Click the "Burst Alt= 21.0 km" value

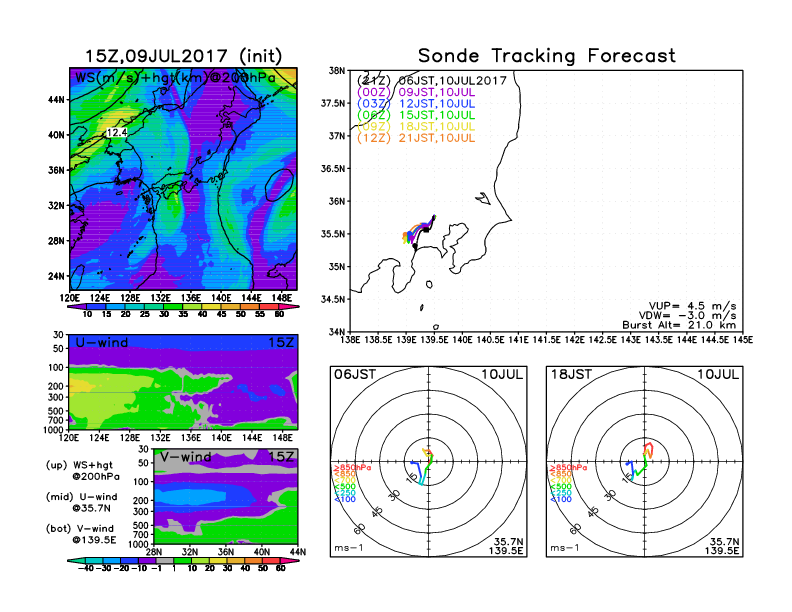(x=679, y=325)
